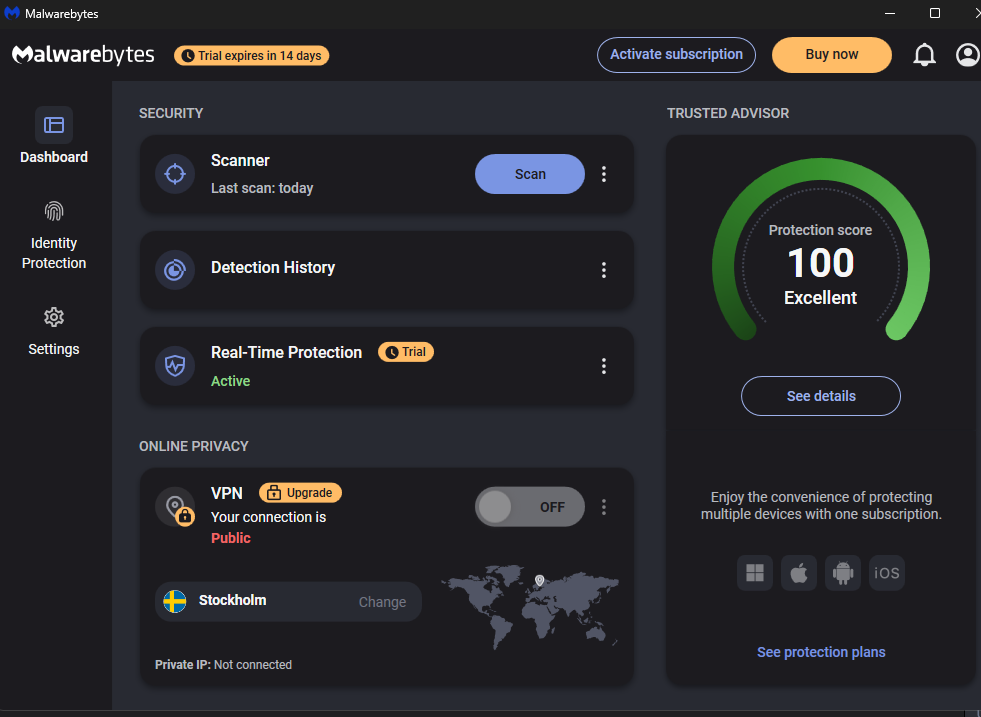
Task: Maximize the Malwarebytes window
Action: [x=935, y=13]
